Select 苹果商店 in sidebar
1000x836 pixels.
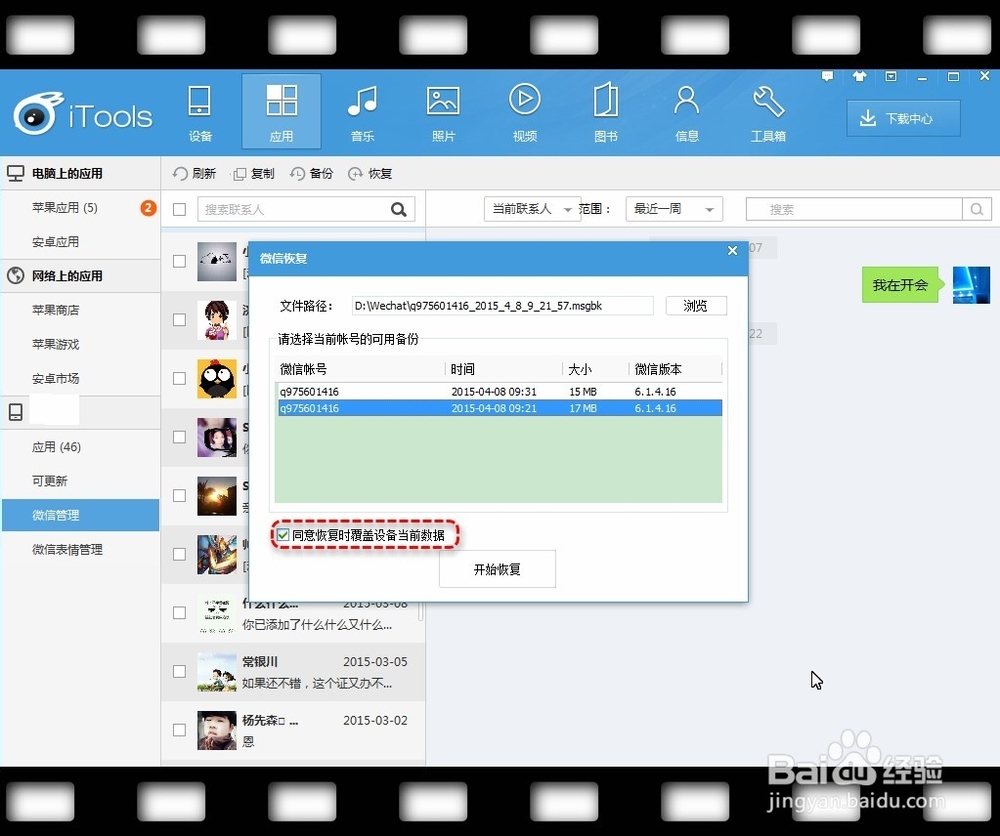coord(55,310)
